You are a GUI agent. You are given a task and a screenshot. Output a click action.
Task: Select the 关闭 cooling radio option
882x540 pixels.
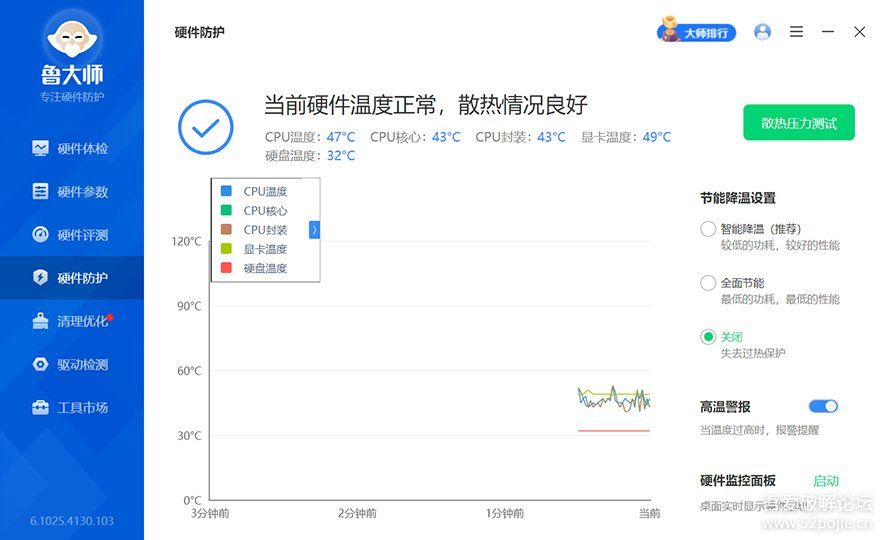pos(708,336)
